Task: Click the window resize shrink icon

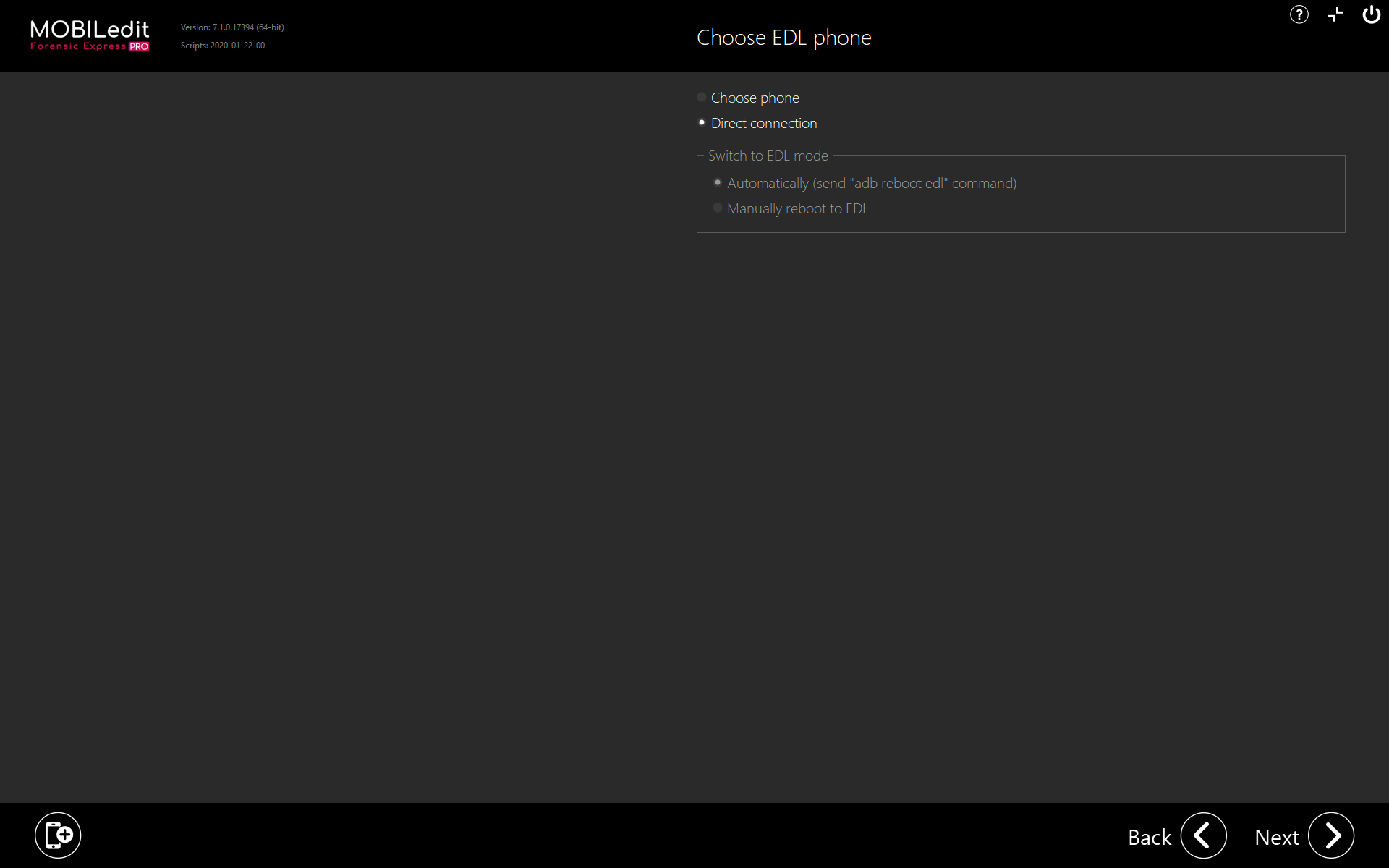Action: tap(1335, 14)
